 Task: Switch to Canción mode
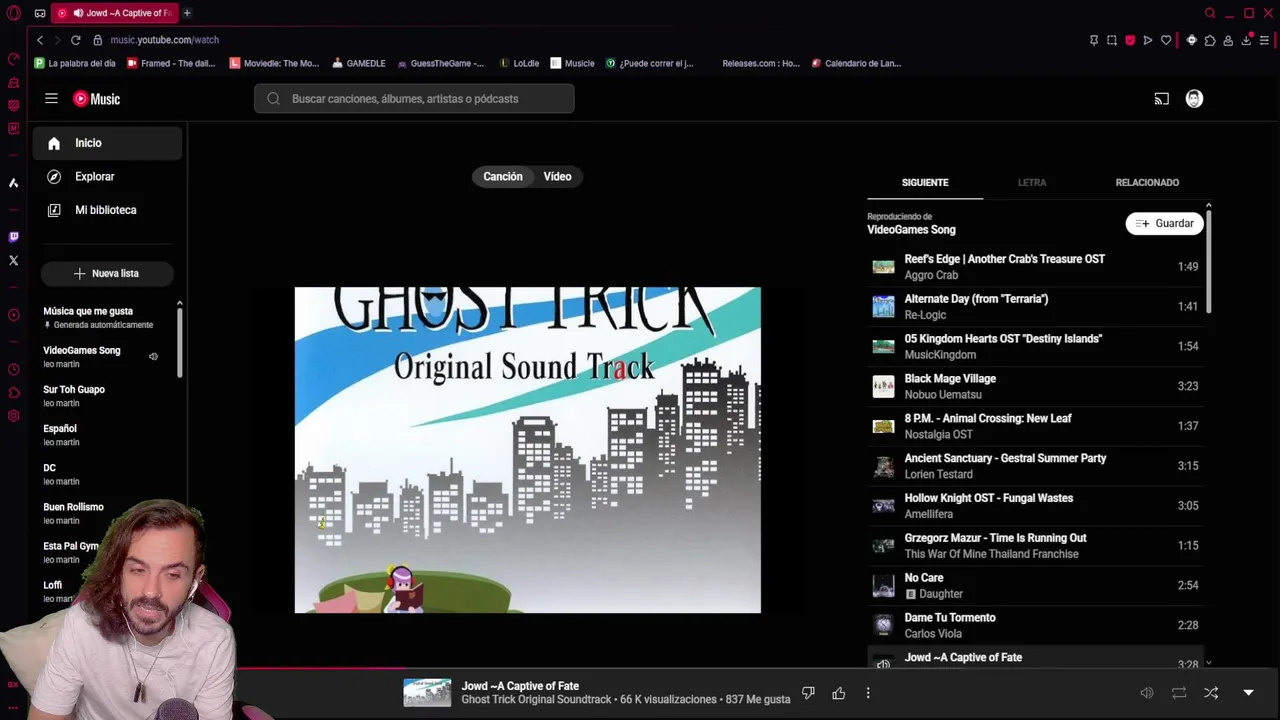[x=503, y=176]
